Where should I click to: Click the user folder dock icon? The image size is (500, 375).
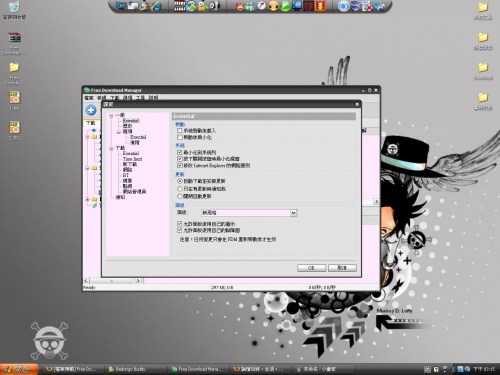click(202, 6)
